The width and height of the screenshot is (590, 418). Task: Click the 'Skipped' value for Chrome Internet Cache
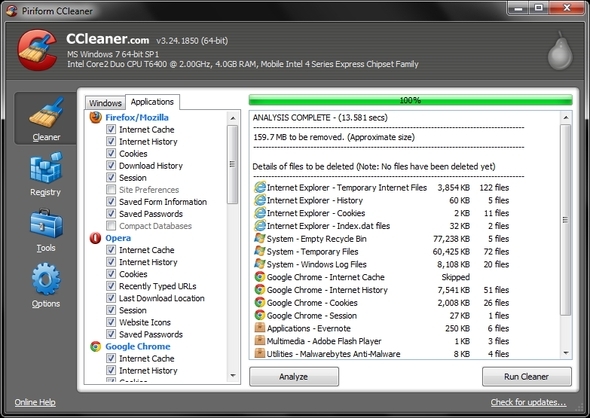tap(455, 277)
